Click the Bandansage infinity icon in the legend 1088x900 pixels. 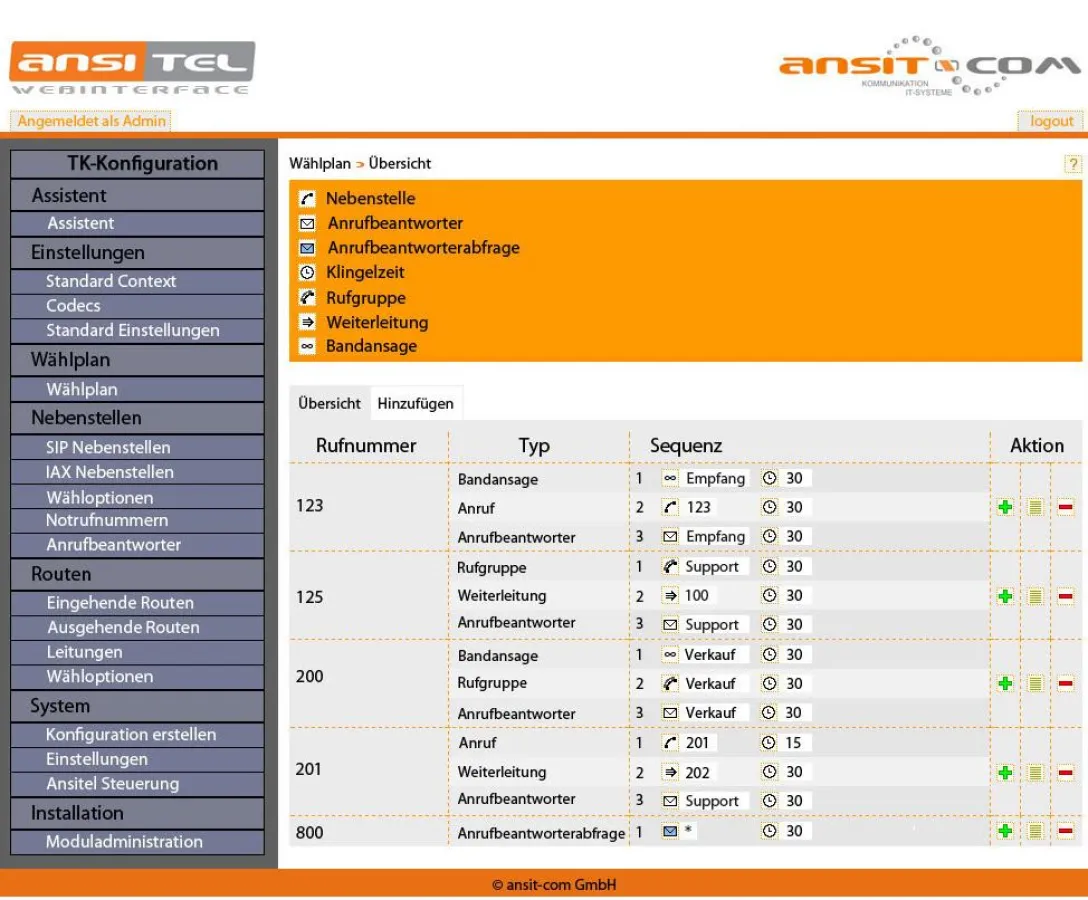(x=305, y=346)
